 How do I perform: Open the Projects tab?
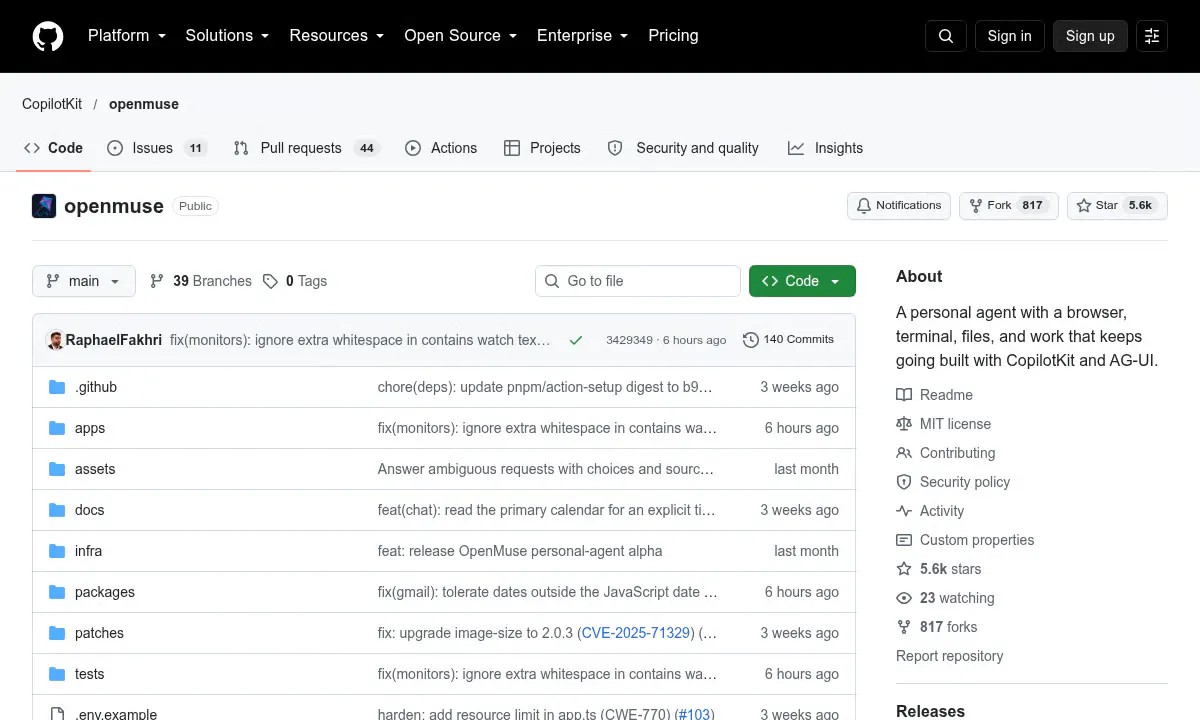coord(542,148)
